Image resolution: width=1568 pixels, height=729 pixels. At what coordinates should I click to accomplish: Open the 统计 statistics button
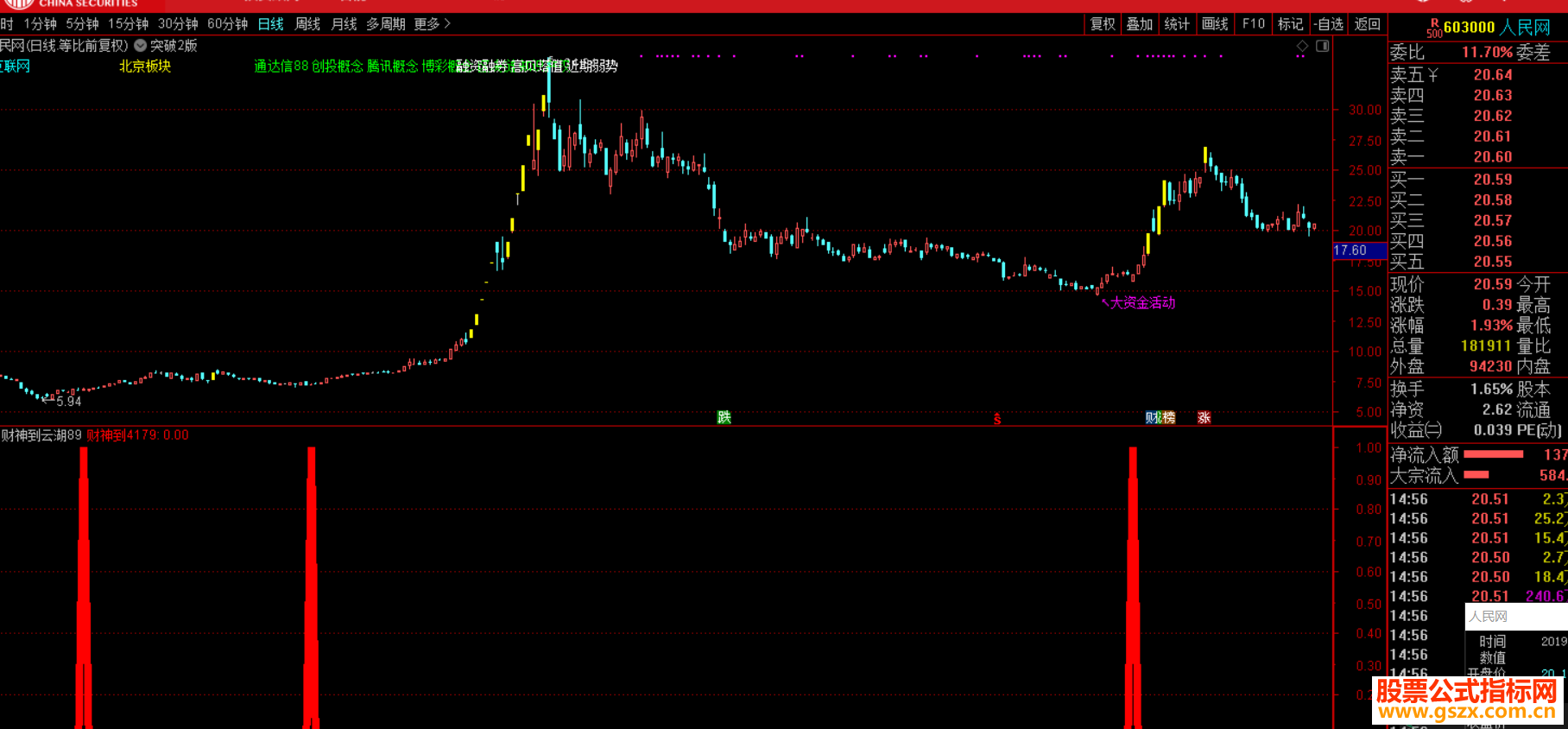point(1177,24)
